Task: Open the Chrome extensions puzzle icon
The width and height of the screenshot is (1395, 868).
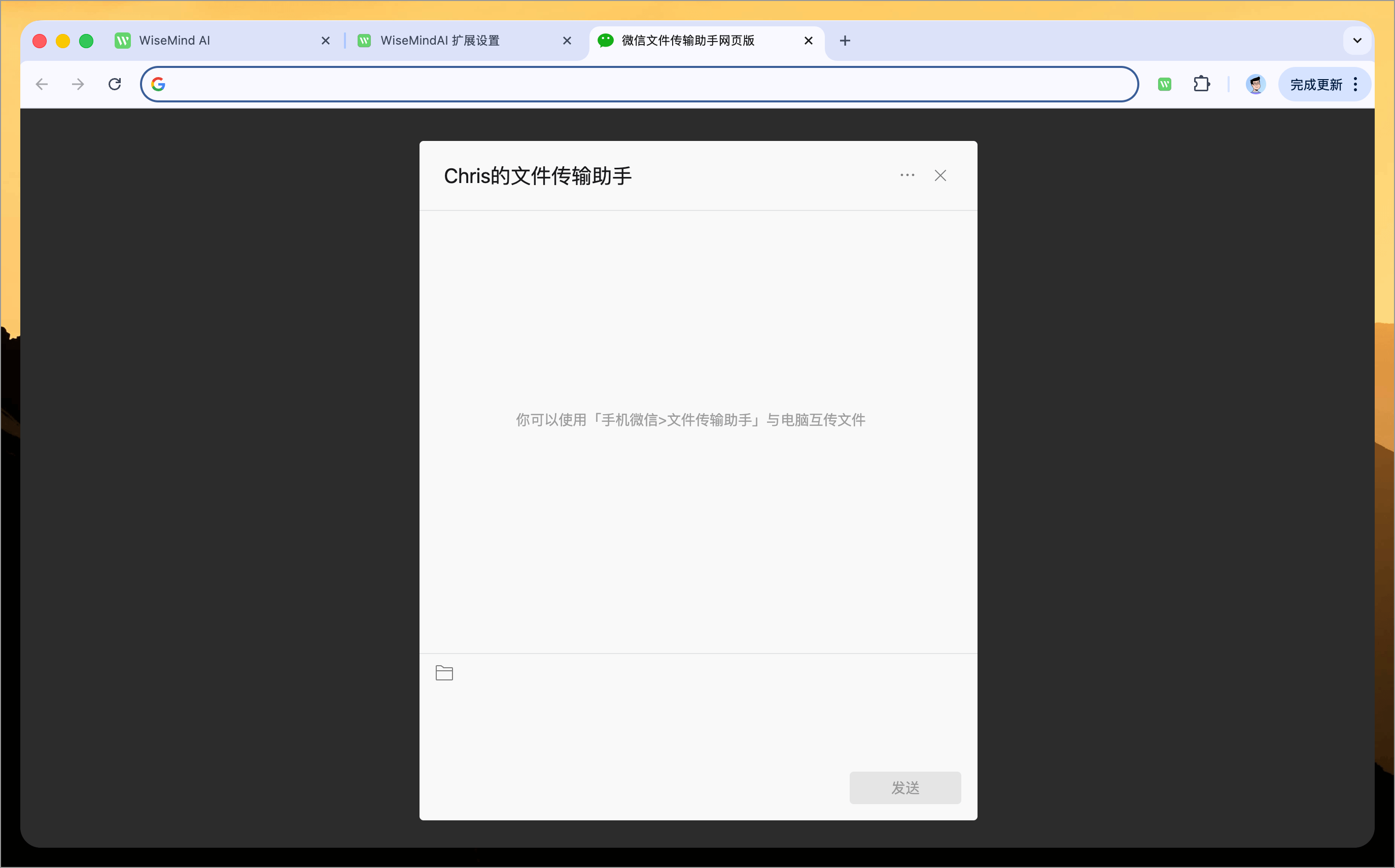Action: 1202,84
